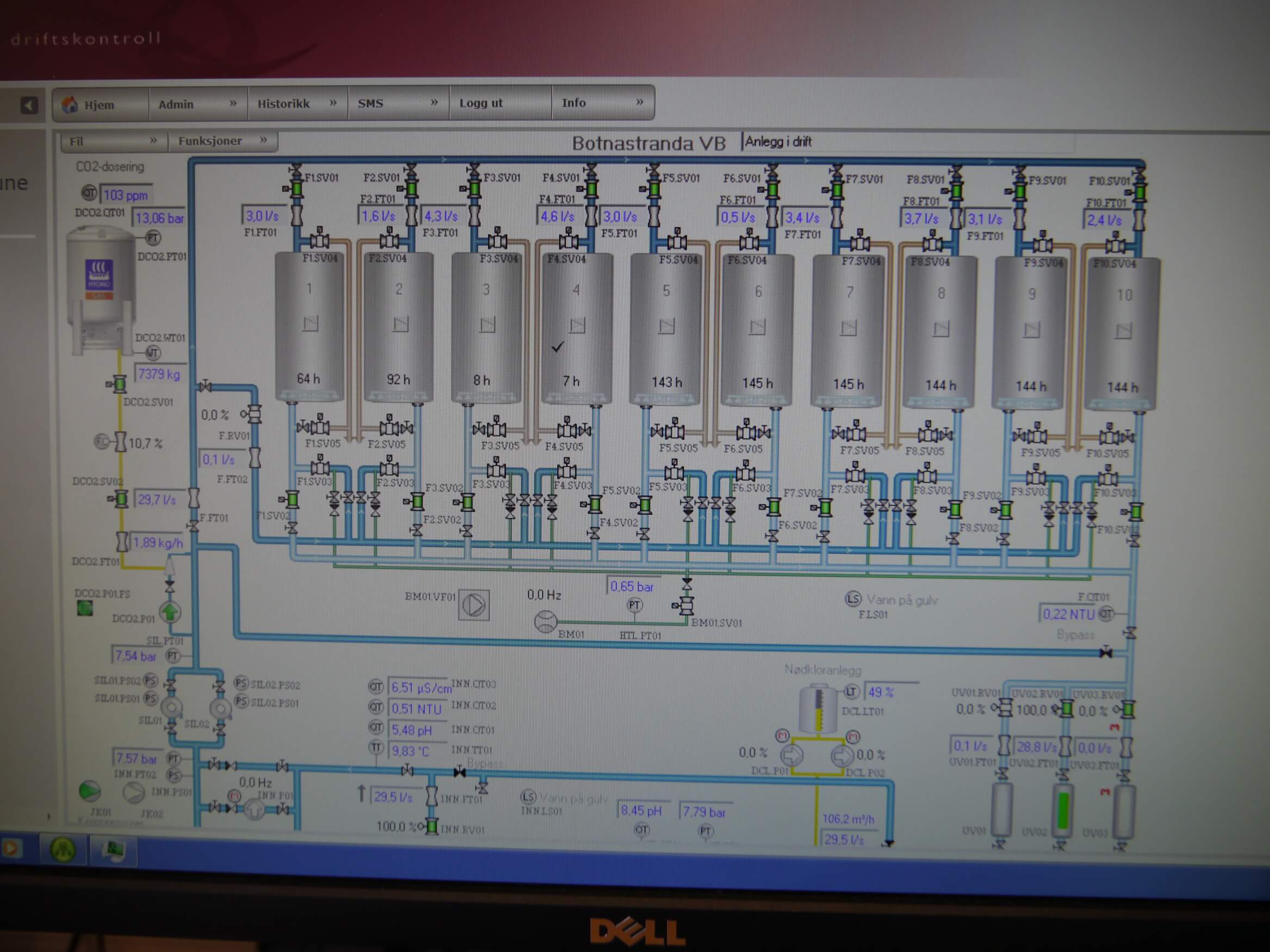
Task: Click the JK02 compressor icon
Action: (134, 792)
